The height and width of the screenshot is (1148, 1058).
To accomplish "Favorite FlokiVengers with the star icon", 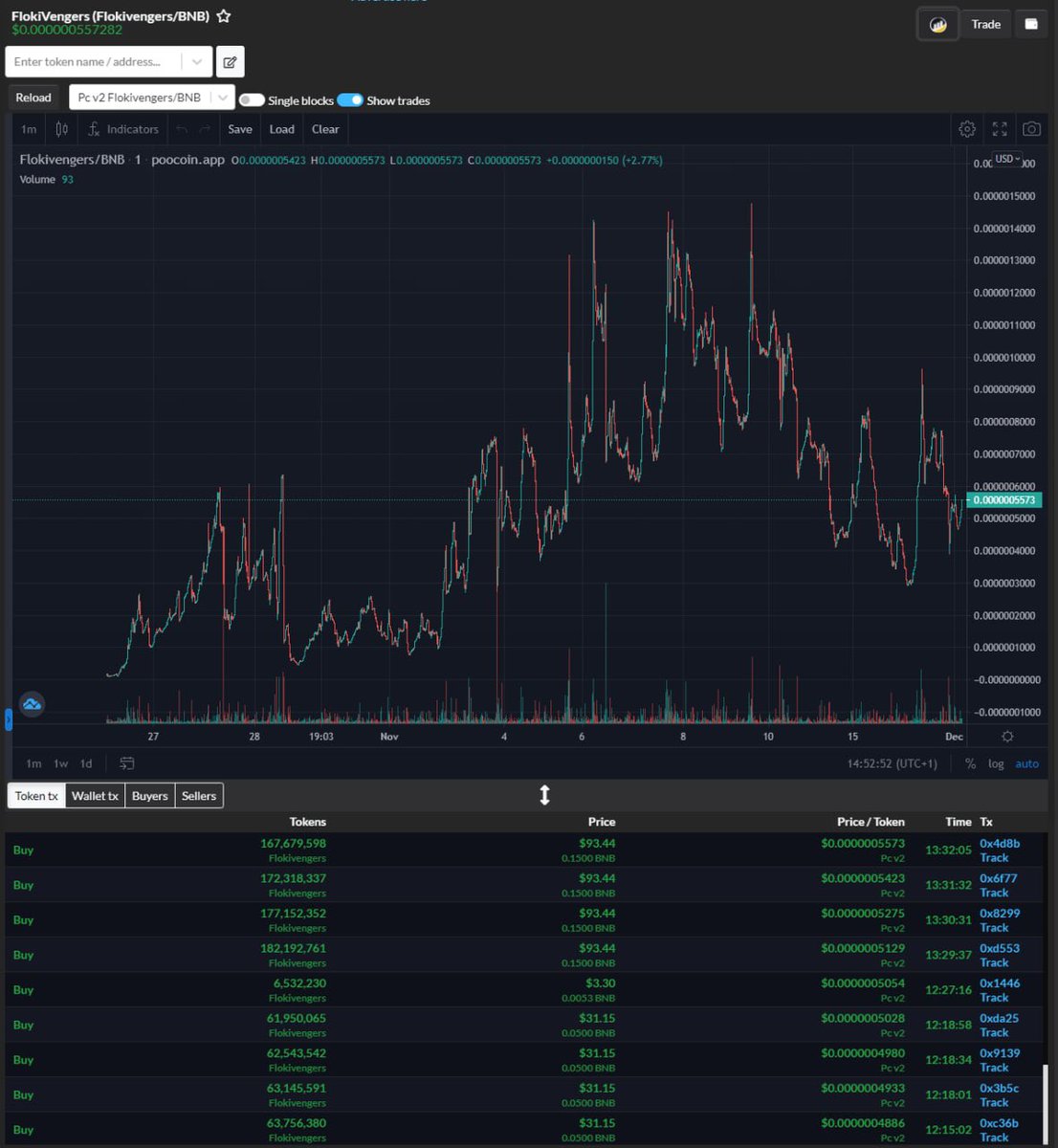I will [223, 16].
